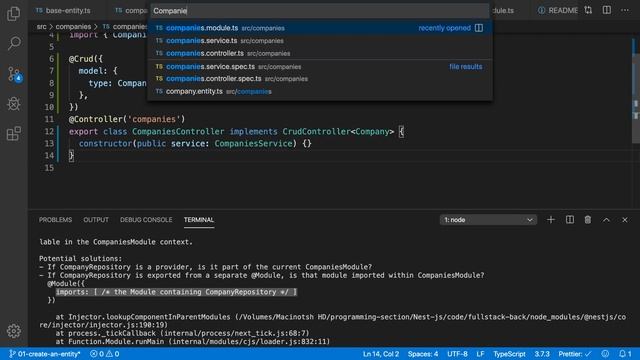This screenshot has width=640, height=360.
Task: Click the git branch '01-create-an-entity*' in status bar
Action: (44, 354)
